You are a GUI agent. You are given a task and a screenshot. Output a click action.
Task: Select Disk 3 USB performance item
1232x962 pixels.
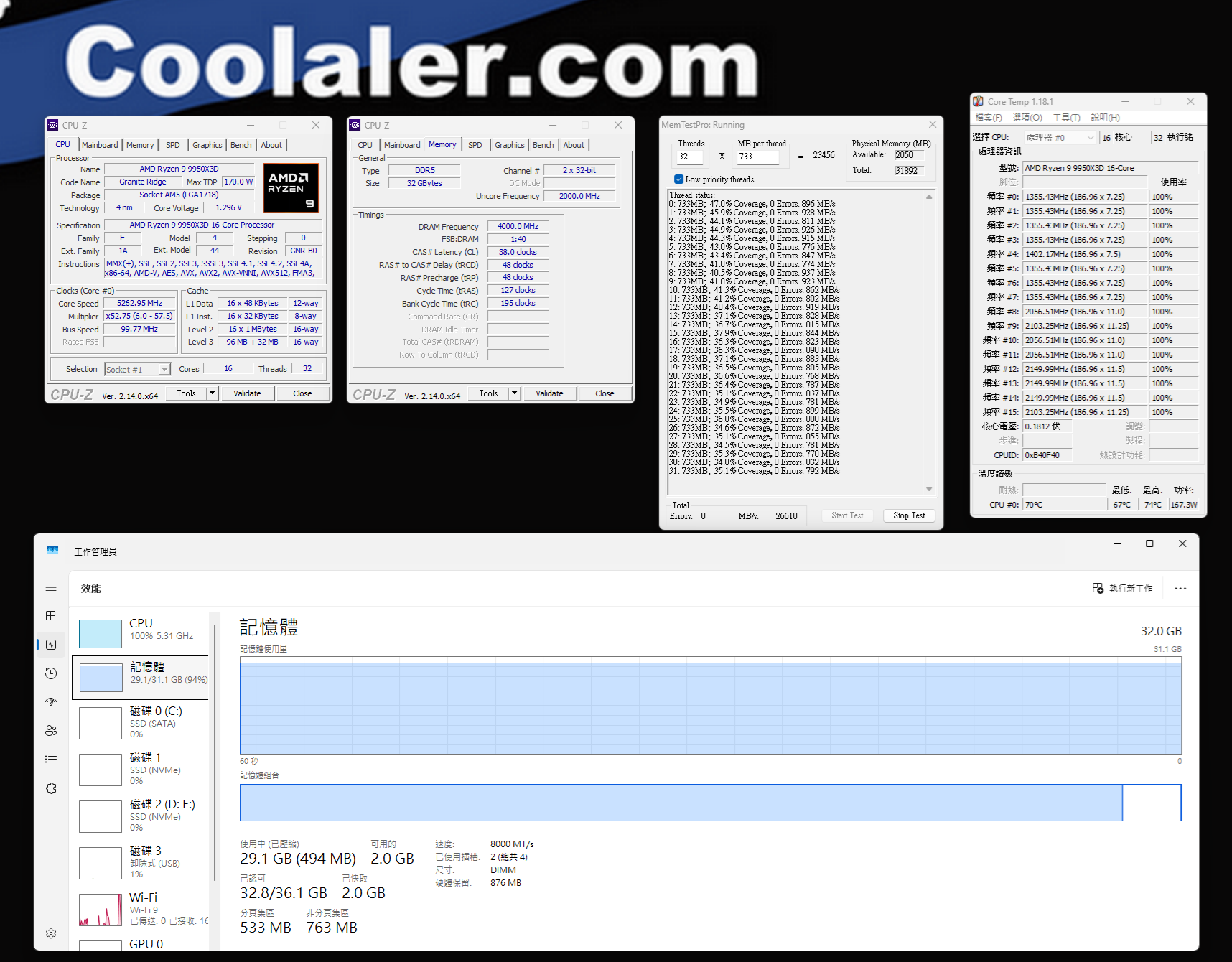141,862
